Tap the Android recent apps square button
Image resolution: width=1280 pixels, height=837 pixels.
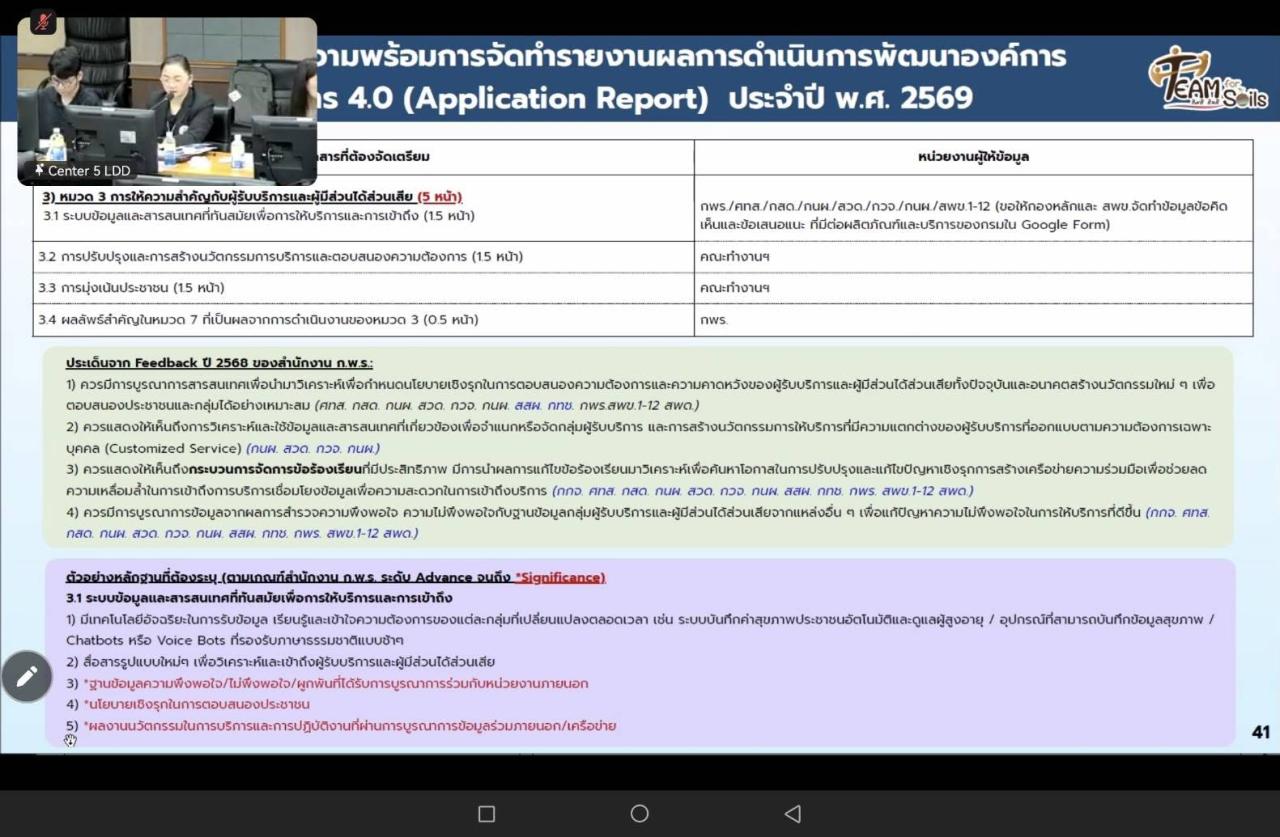(486, 814)
